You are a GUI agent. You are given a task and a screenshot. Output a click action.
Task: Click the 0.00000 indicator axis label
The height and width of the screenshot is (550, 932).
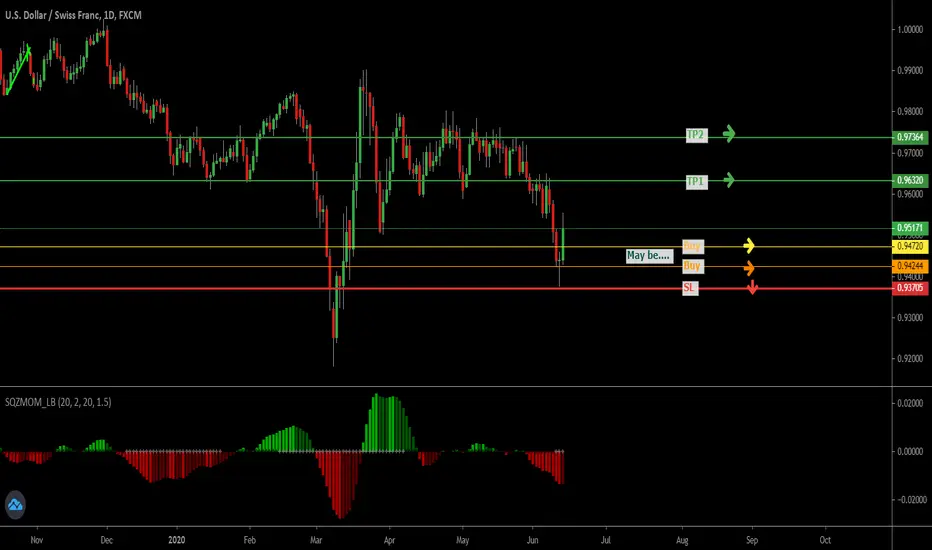pyautogui.click(x=910, y=451)
